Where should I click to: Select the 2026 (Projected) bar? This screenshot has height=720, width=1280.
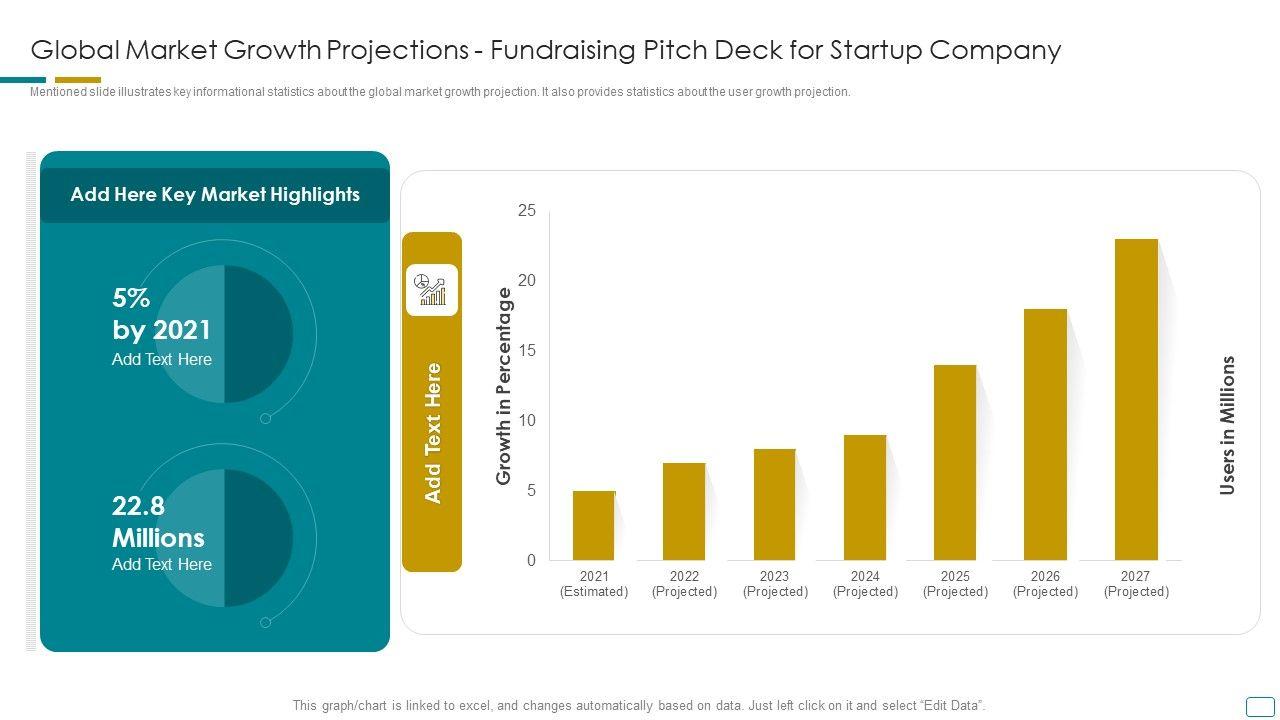[x=1045, y=434]
